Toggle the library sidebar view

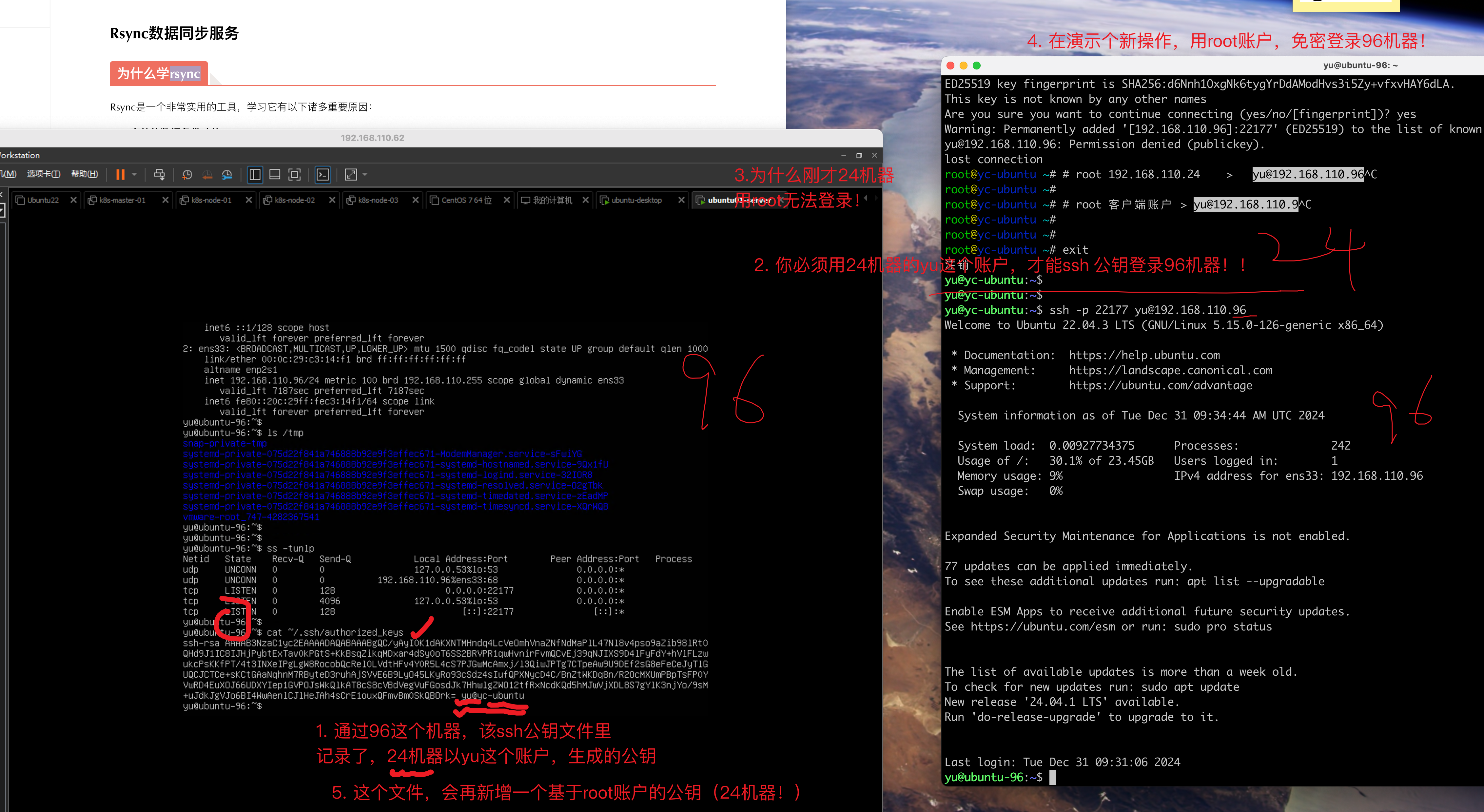255,175
